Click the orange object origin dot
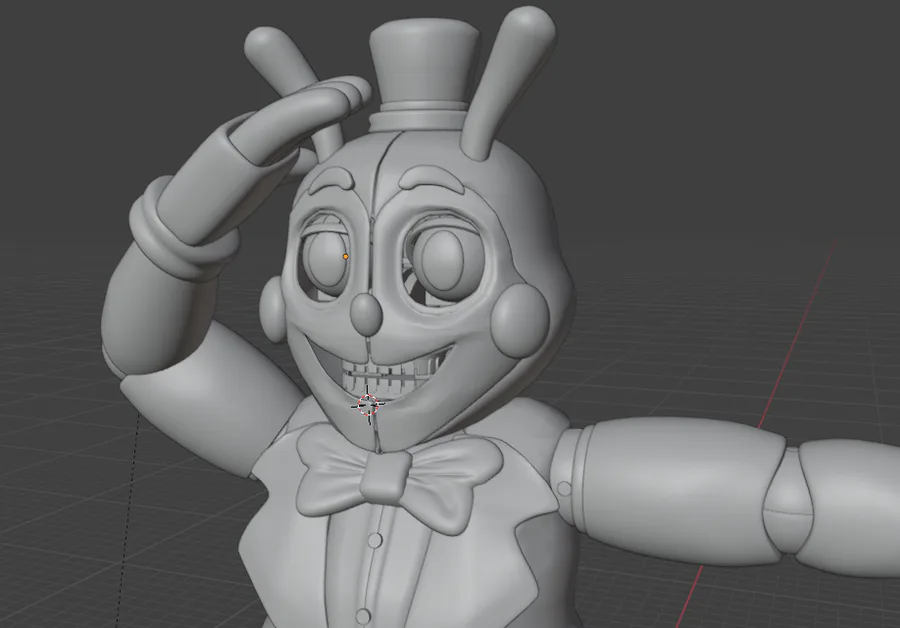This screenshot has width=900, height=628. [x=346, y=257]
